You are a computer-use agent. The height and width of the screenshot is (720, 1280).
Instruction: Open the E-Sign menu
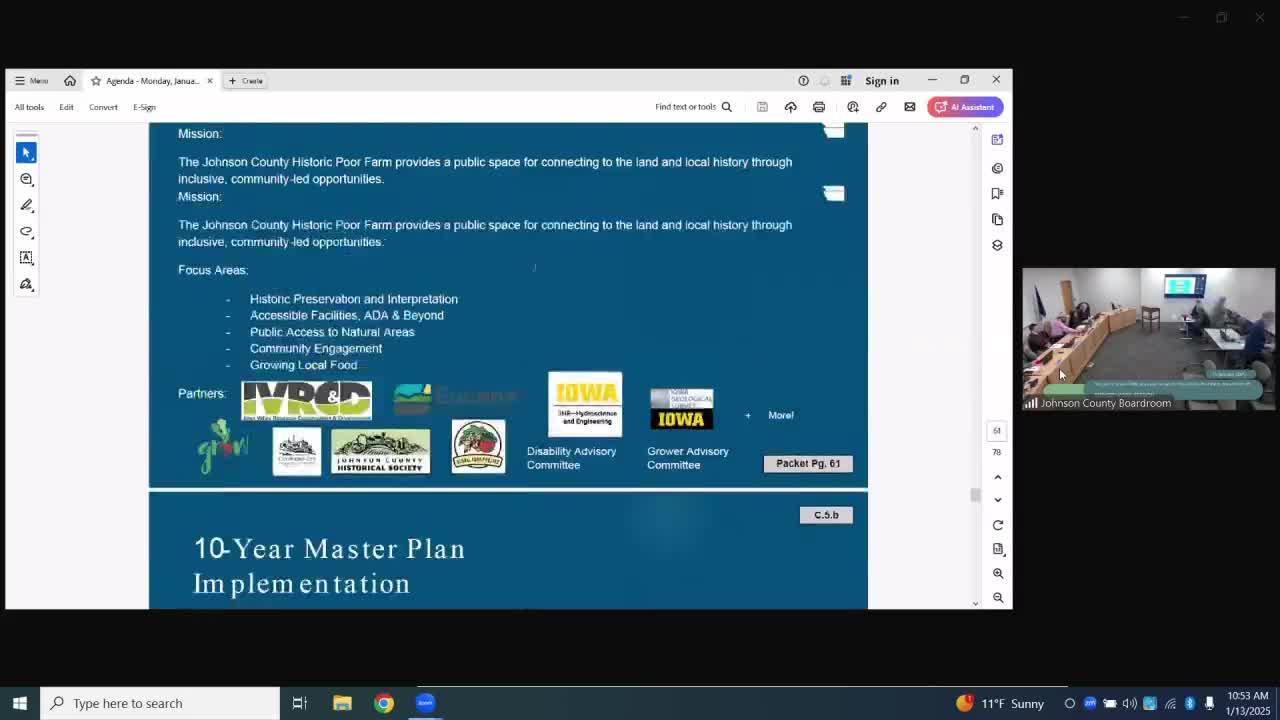coord(144,107)
